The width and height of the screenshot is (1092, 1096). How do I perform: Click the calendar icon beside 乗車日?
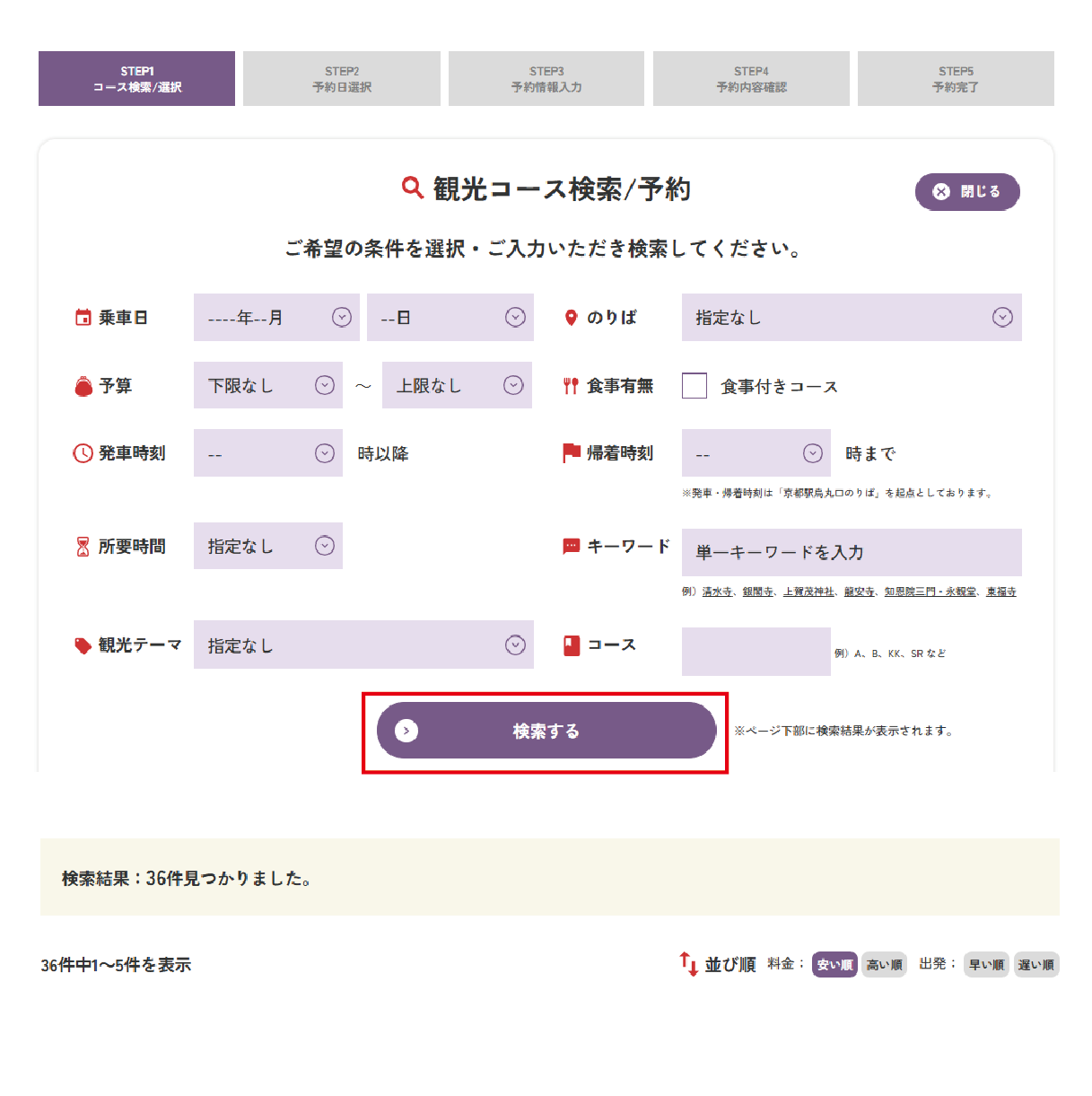pos(83,317)
